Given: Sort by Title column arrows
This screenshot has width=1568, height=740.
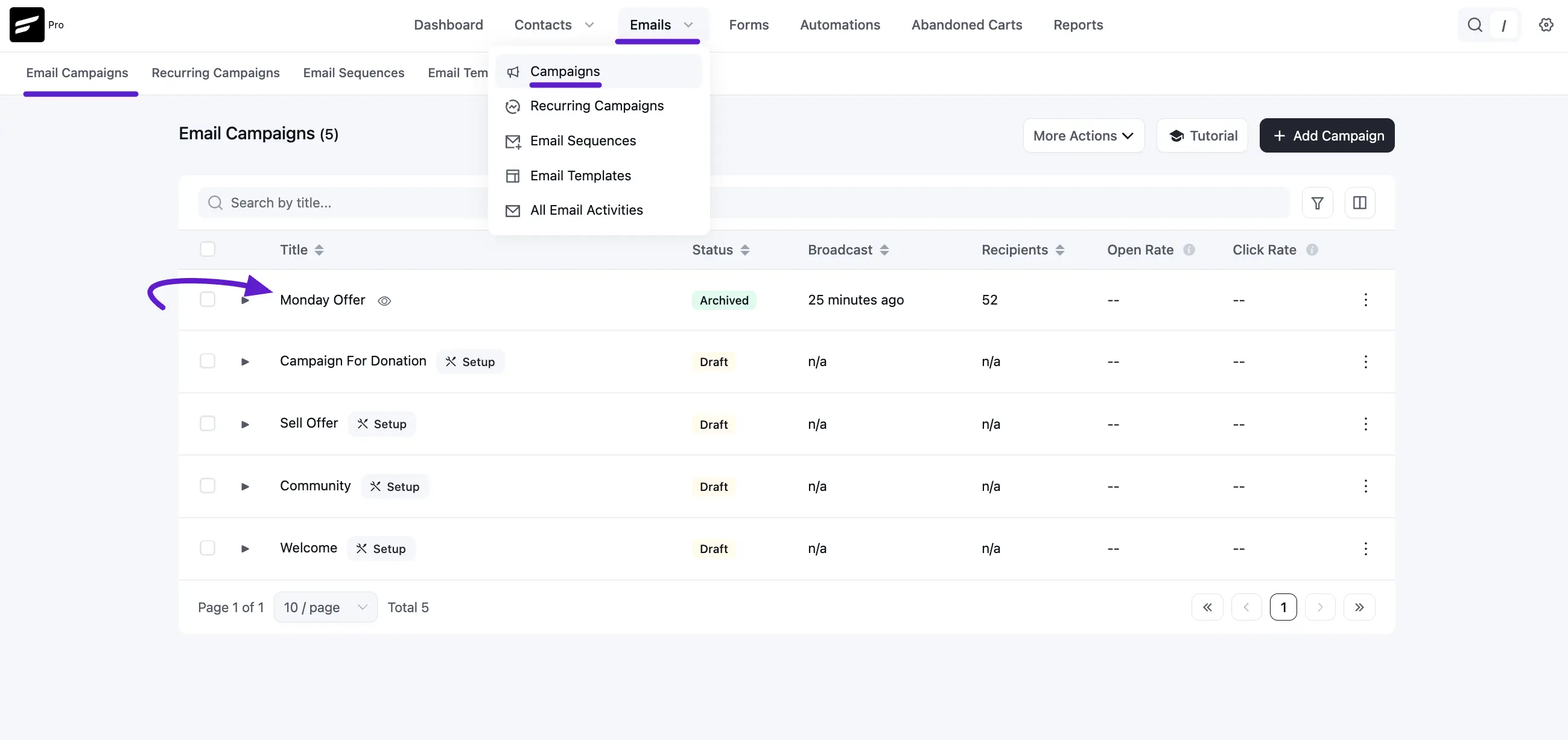Looking at the screenshot, I should (x=319, y=250).
